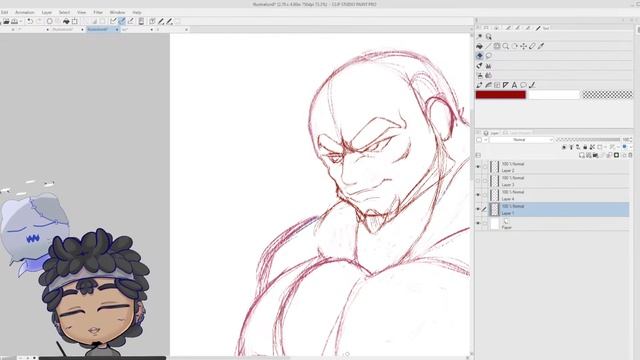
Task: Click the device preview icon in the command bar
Action: [x=141, y=21]
